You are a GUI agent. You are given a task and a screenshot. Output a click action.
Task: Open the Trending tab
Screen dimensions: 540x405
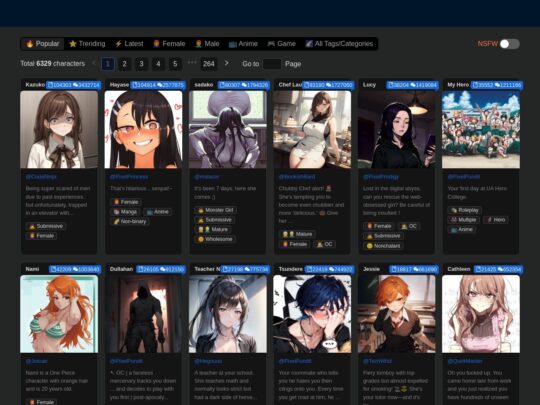click(87, 44)
